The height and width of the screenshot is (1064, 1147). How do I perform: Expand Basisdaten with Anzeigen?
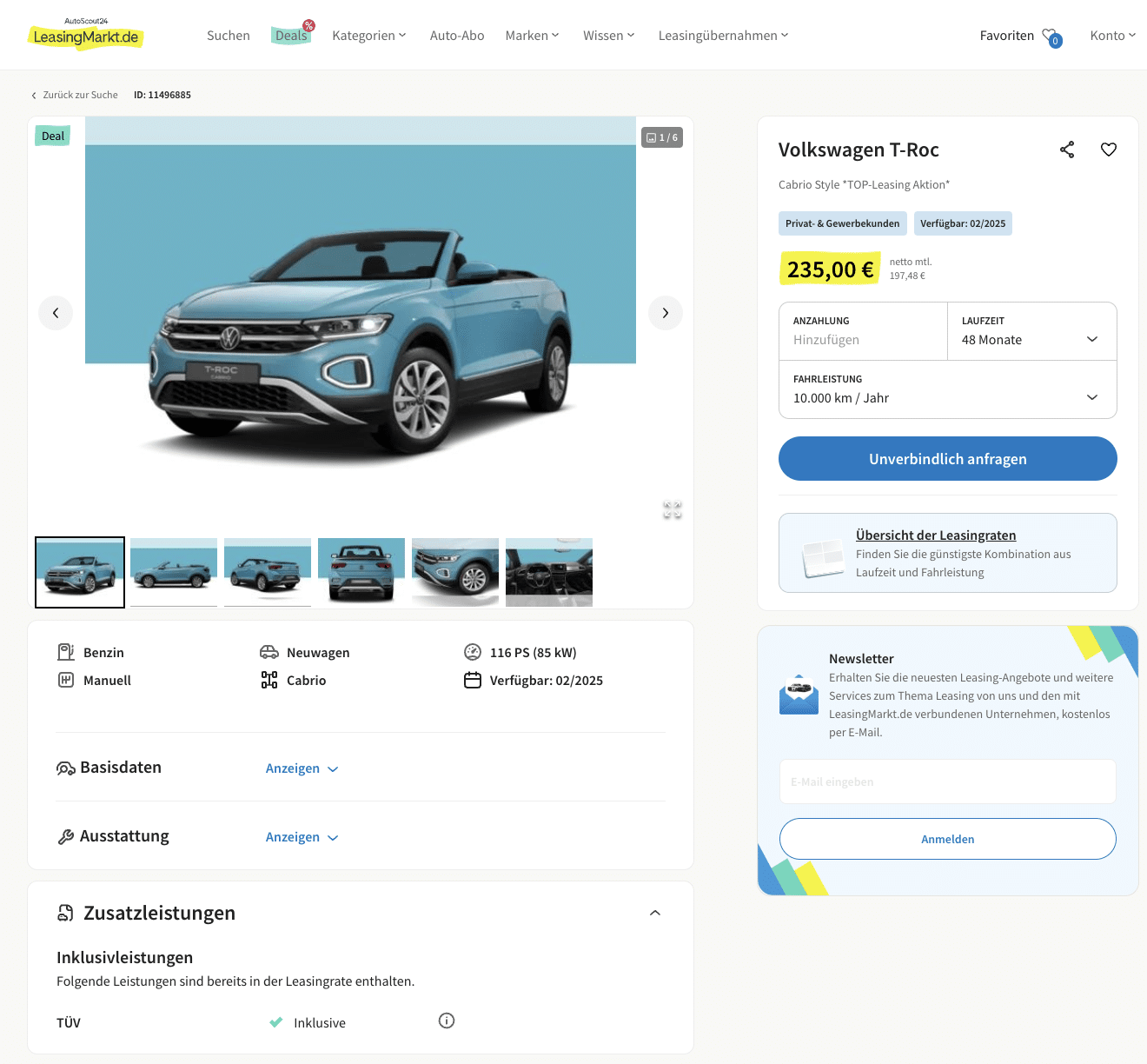tap(302, 768)
